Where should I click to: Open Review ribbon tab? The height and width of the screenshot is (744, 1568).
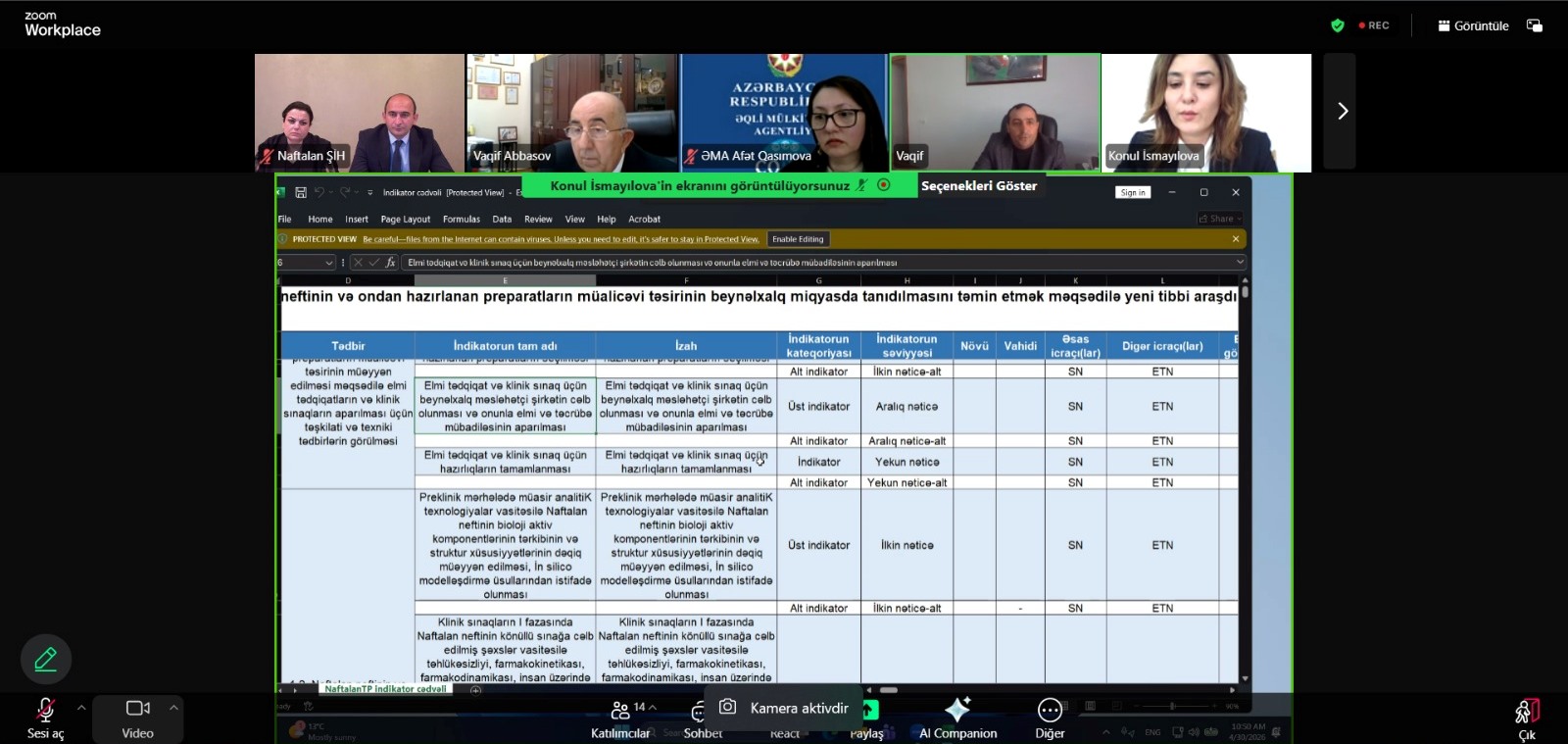pos(538,220)
